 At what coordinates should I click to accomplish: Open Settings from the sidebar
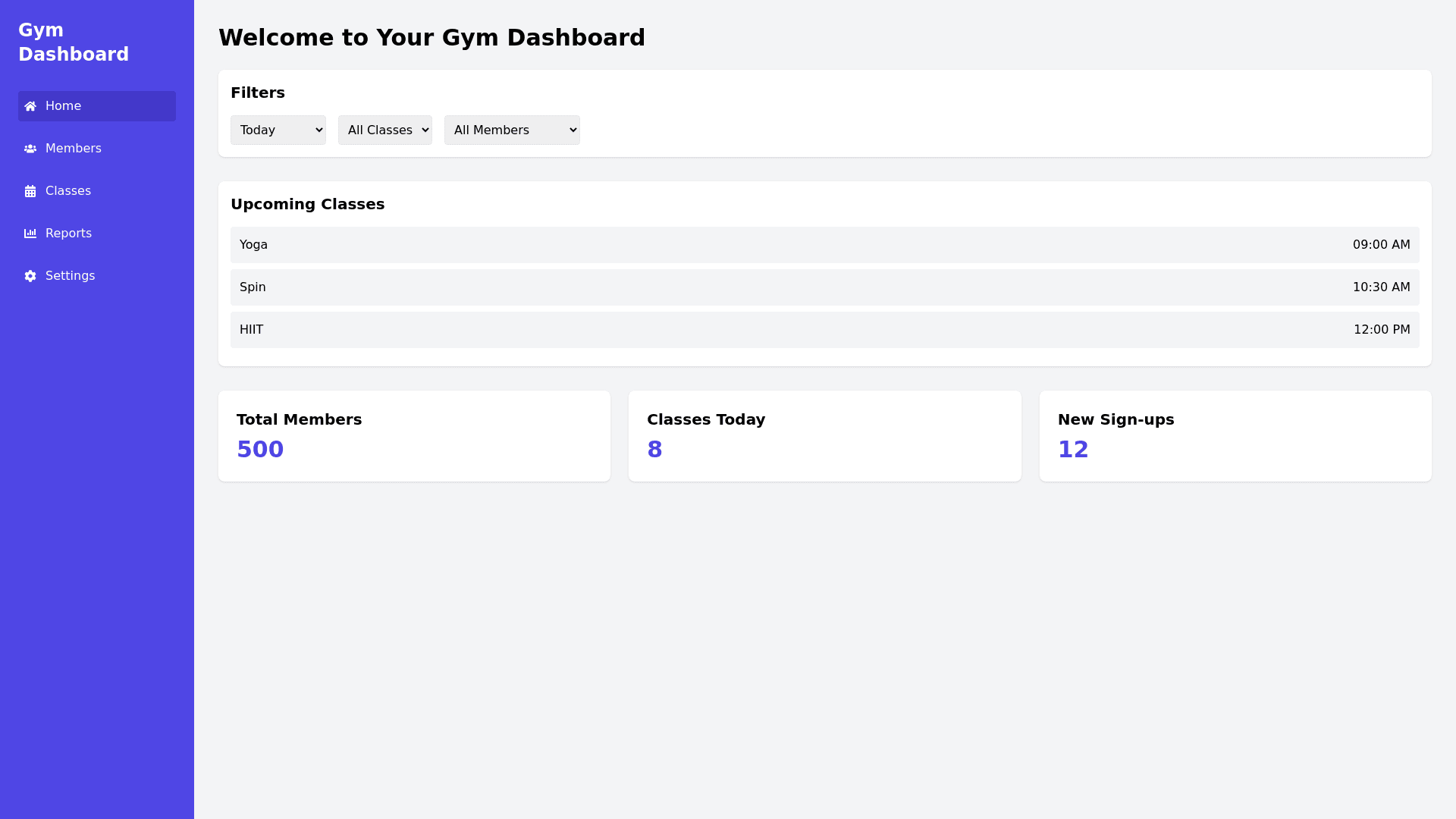pos(70,276)
